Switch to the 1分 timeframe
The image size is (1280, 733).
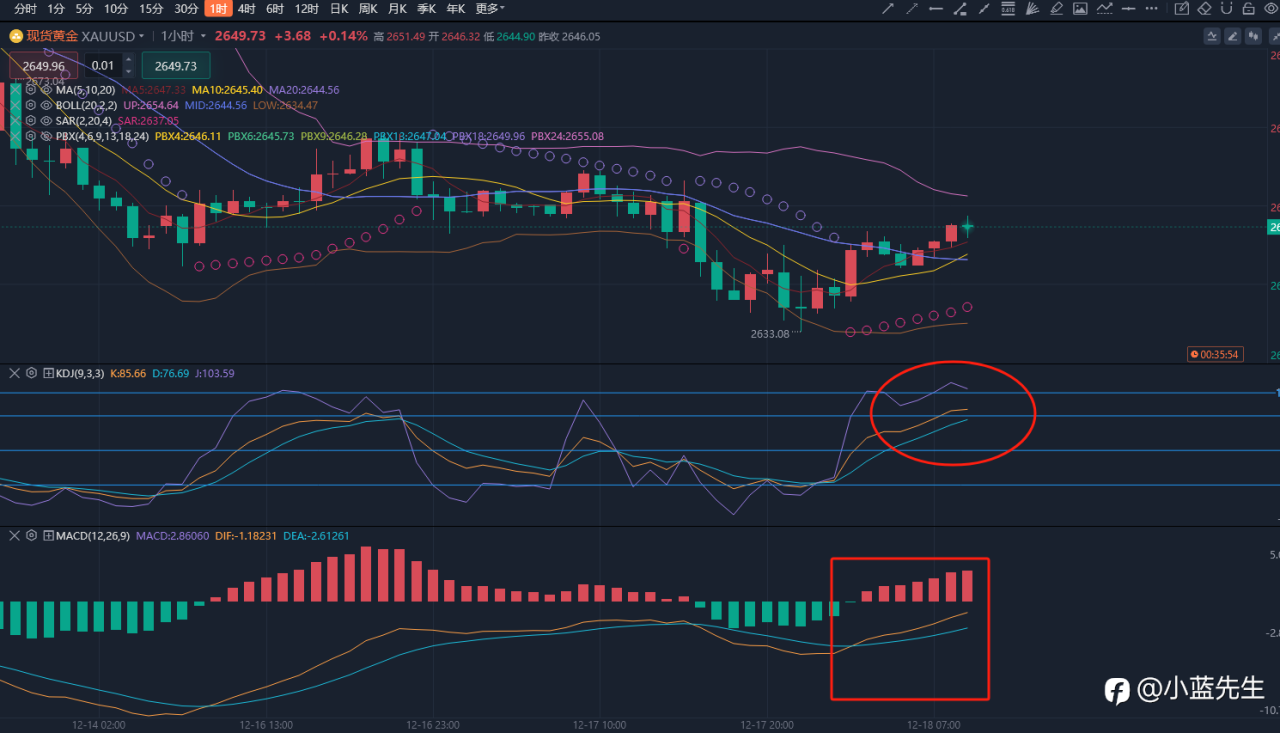click(56, 9)
